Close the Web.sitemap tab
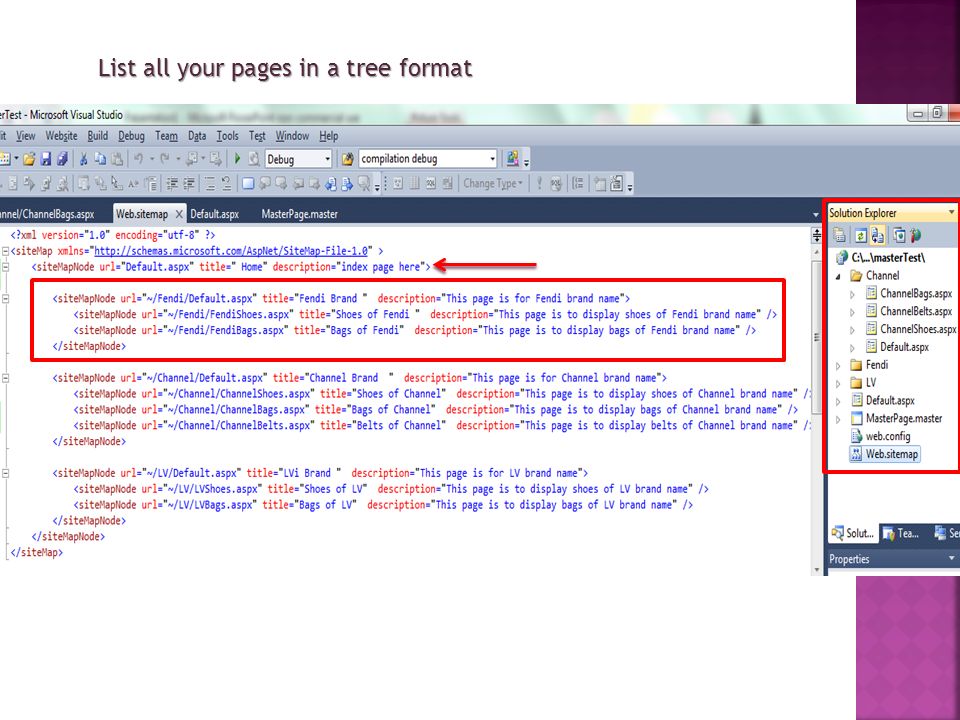 179,214
